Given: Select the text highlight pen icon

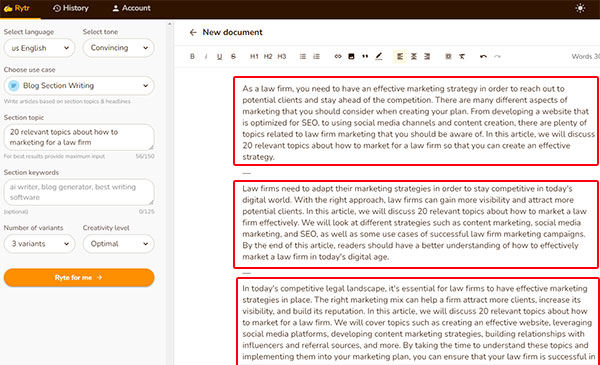Looking at the screenshot, I should click(378, 57).
